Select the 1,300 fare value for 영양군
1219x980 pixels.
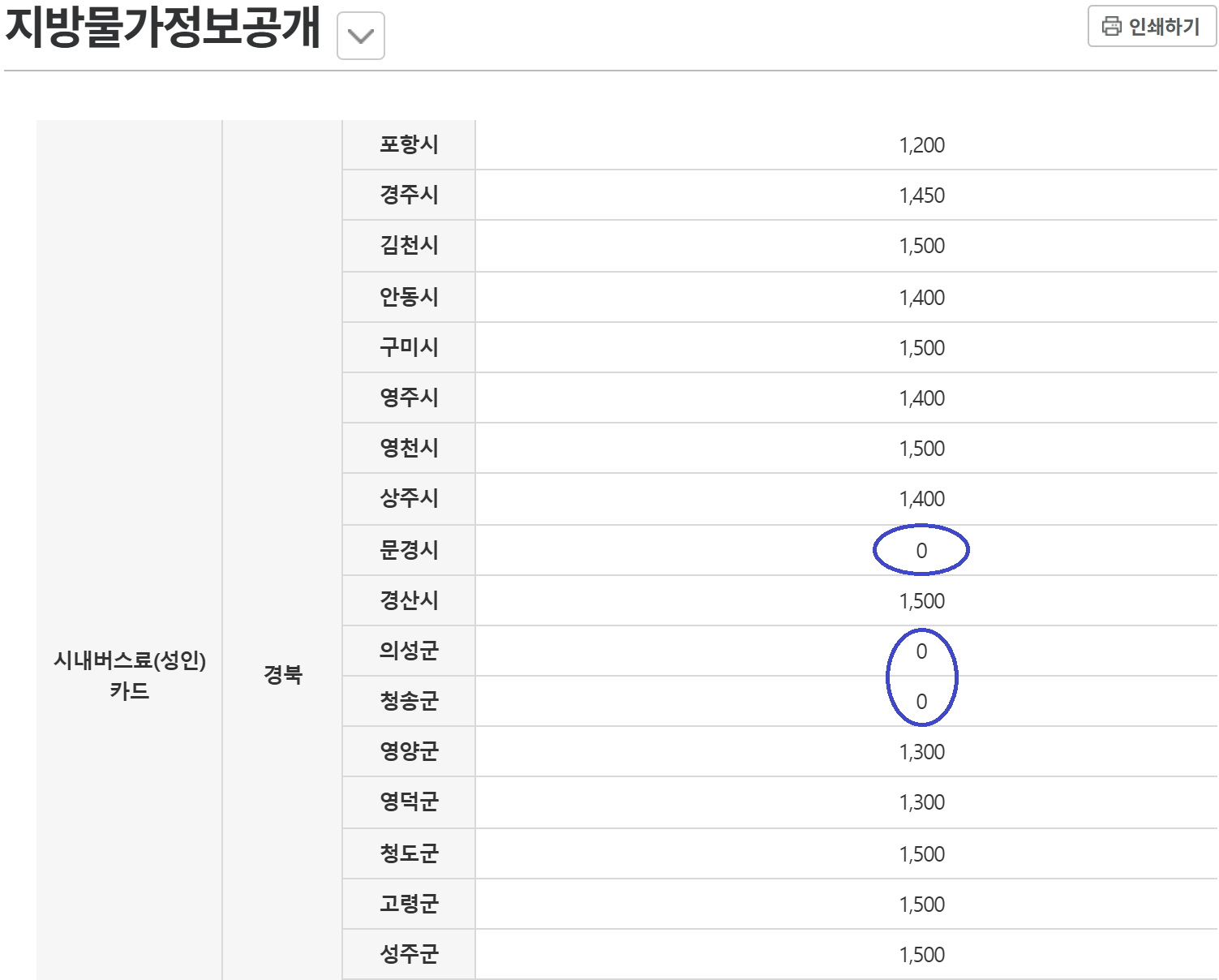point(922,752)
